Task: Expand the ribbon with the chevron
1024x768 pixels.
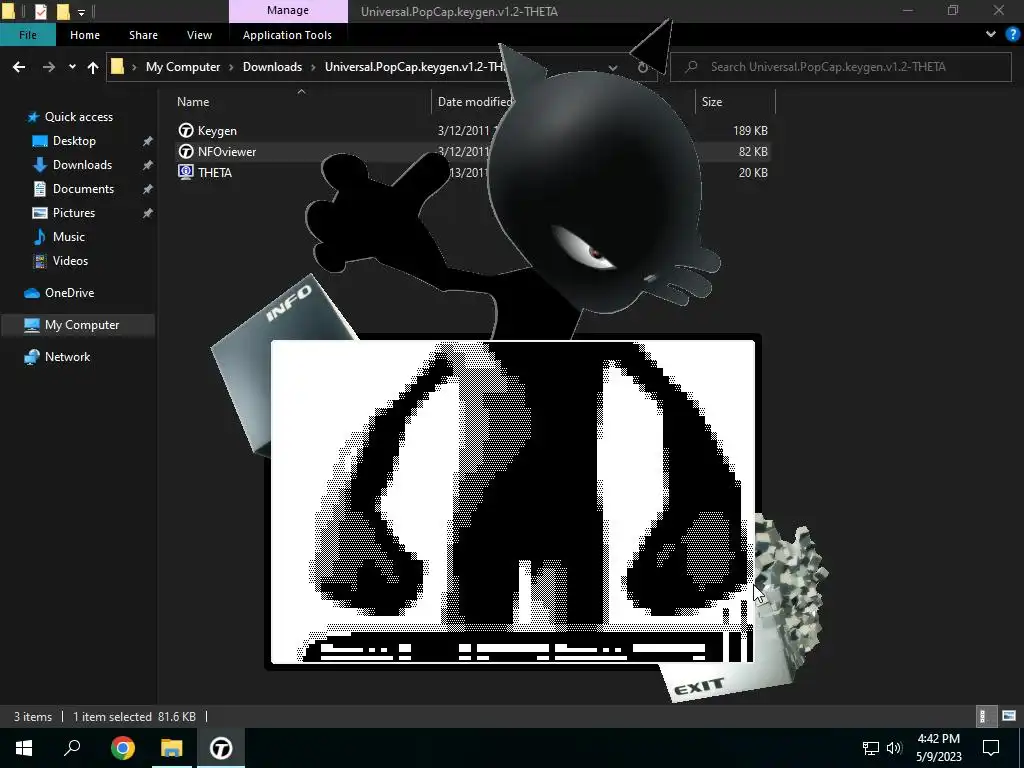Action: coord(991,35)
